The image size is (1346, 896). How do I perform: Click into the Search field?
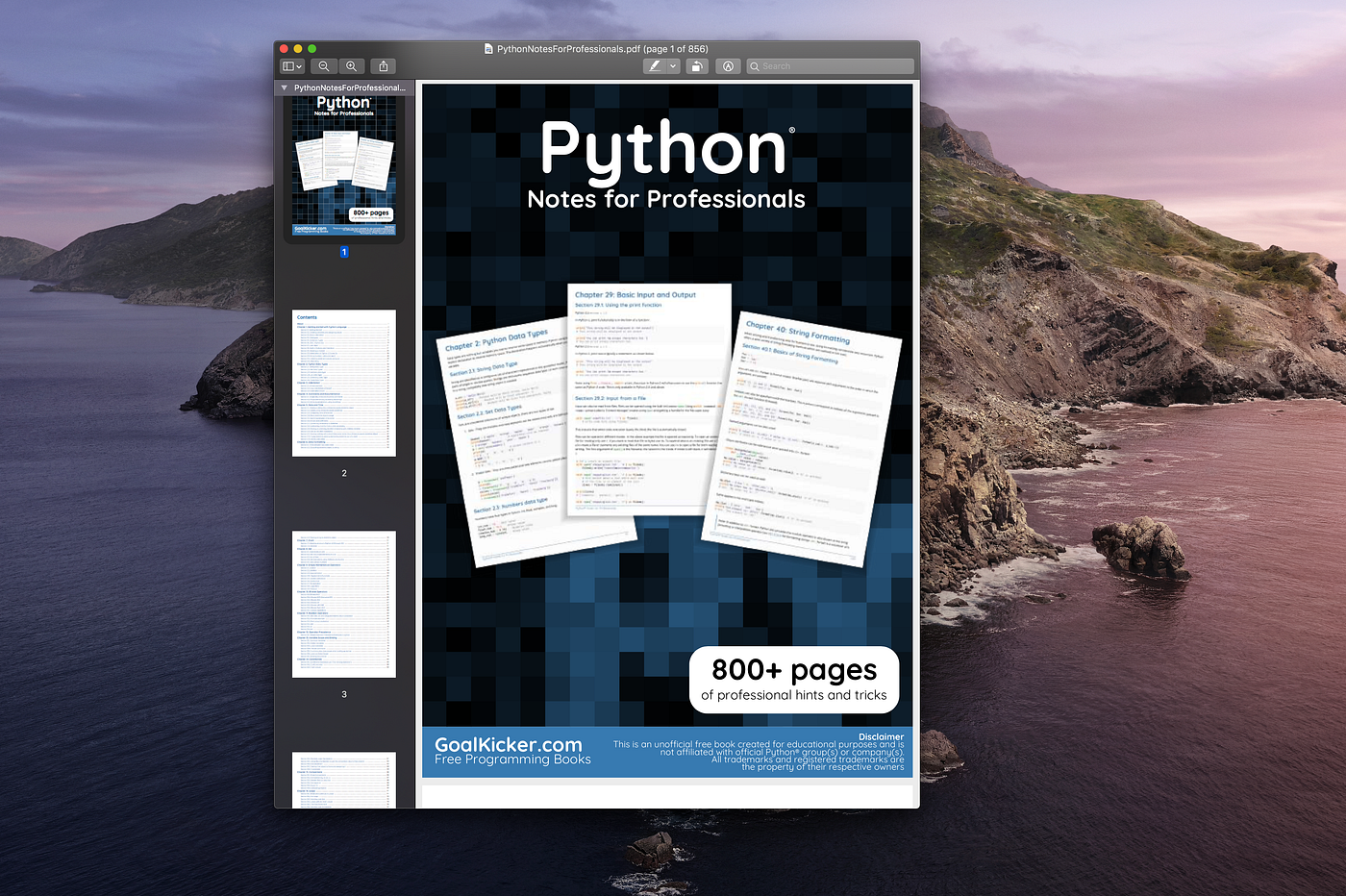pos(830,66)
